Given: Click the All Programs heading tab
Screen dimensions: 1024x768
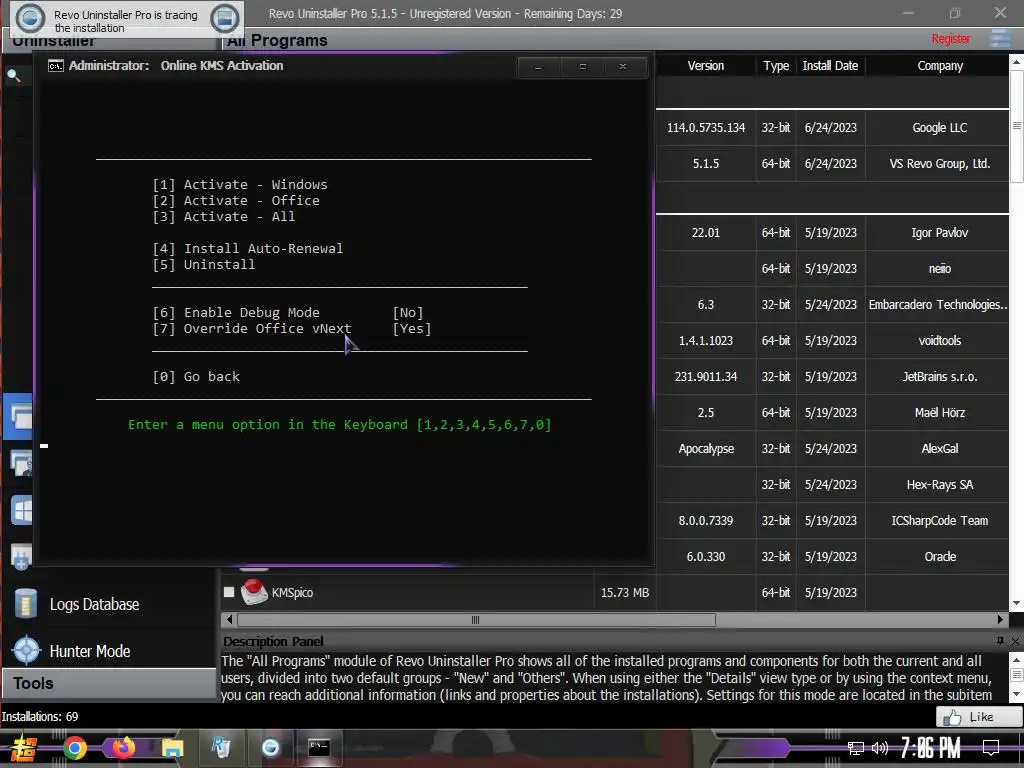Looking at the screenshot, I should tap(277, 40).
